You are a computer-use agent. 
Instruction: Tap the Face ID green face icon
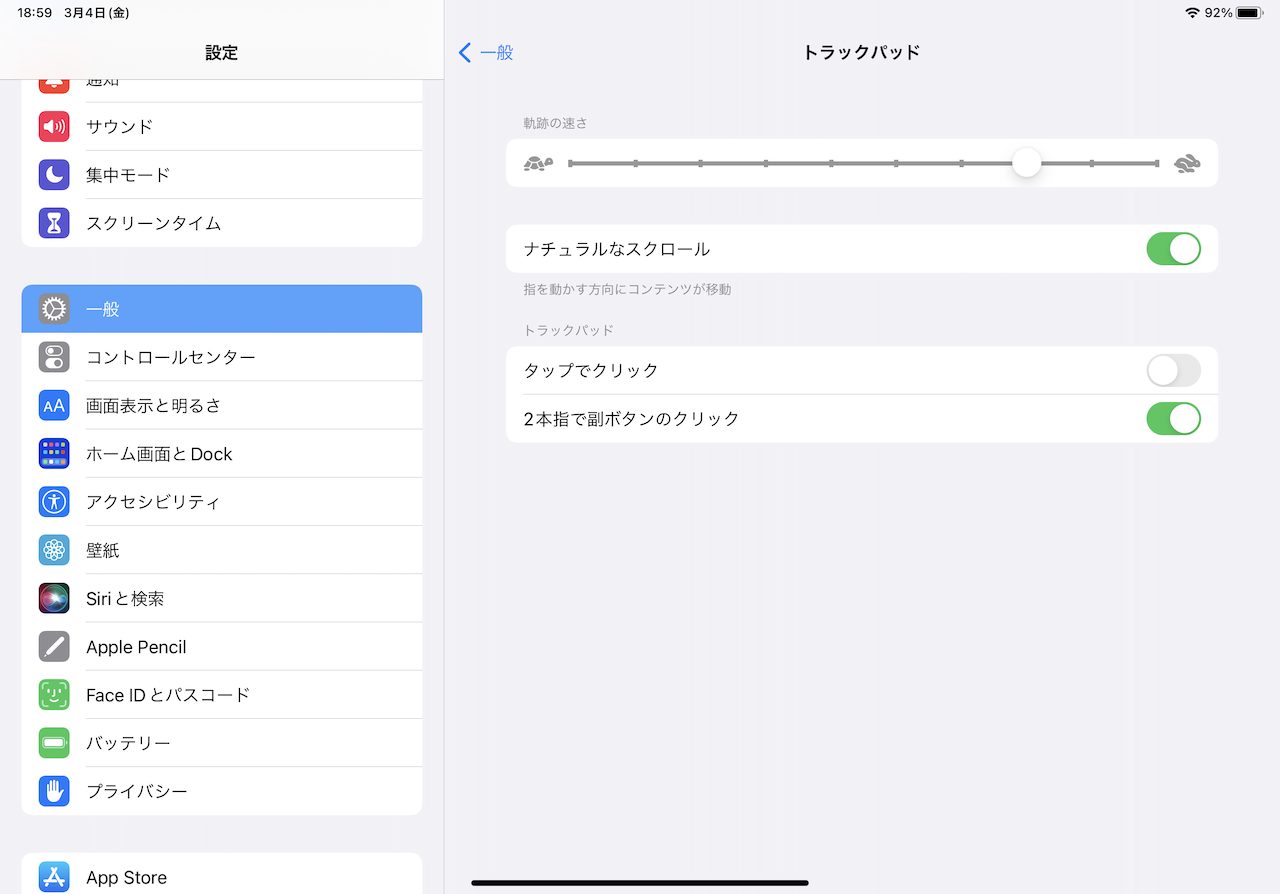[54, 695]
